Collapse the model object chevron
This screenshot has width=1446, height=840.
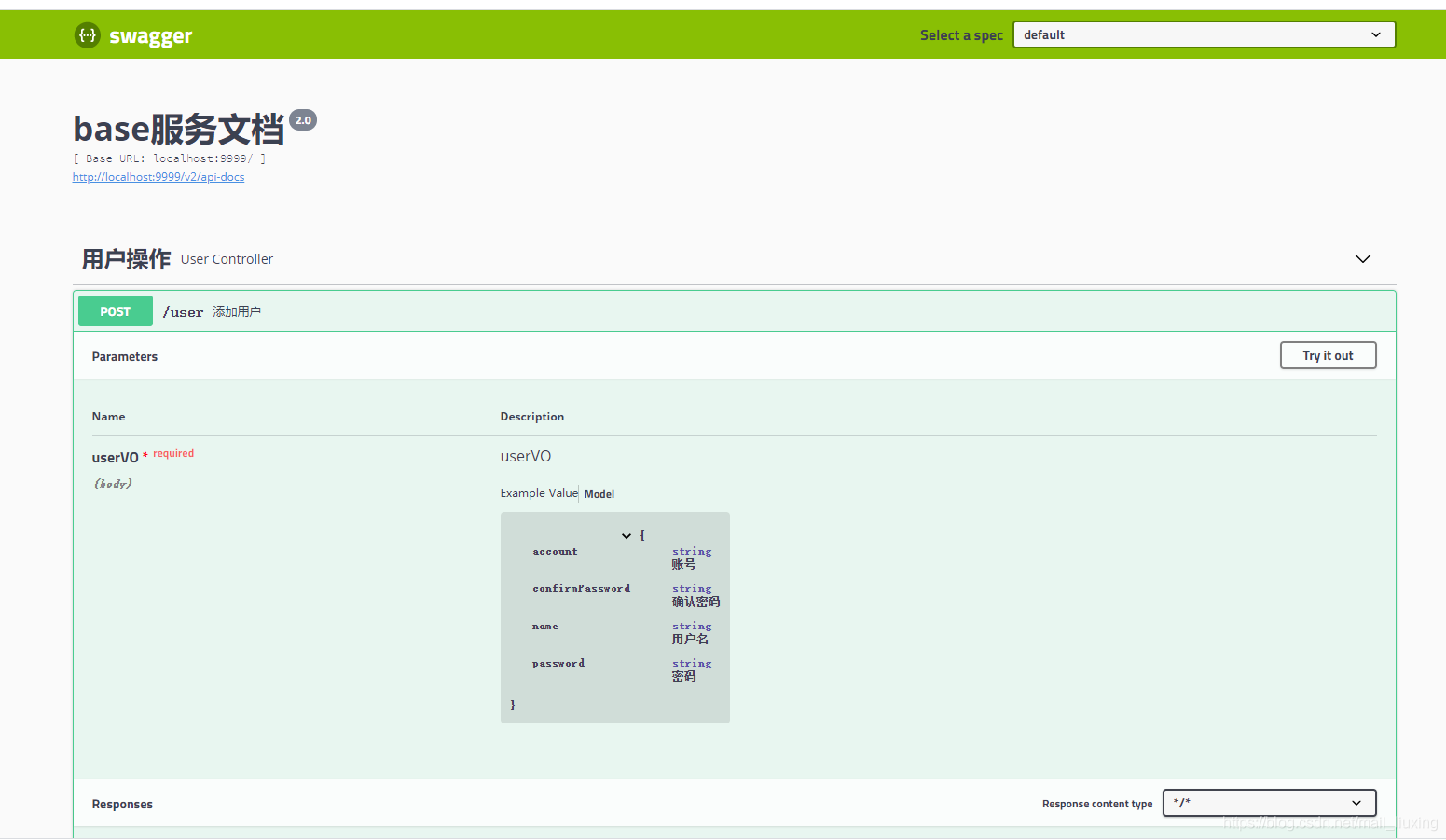pos(627,536)
